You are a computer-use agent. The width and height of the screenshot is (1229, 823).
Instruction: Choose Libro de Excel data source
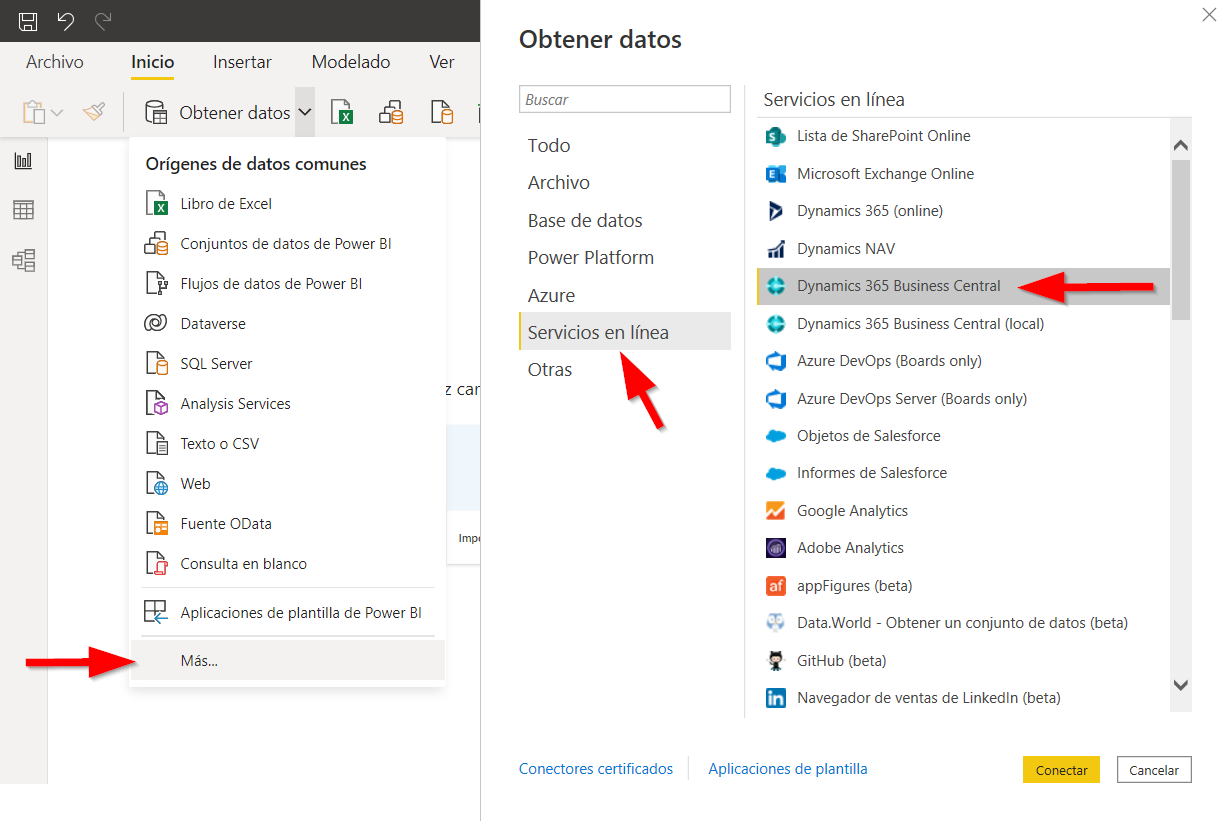(x=288, y=204)
